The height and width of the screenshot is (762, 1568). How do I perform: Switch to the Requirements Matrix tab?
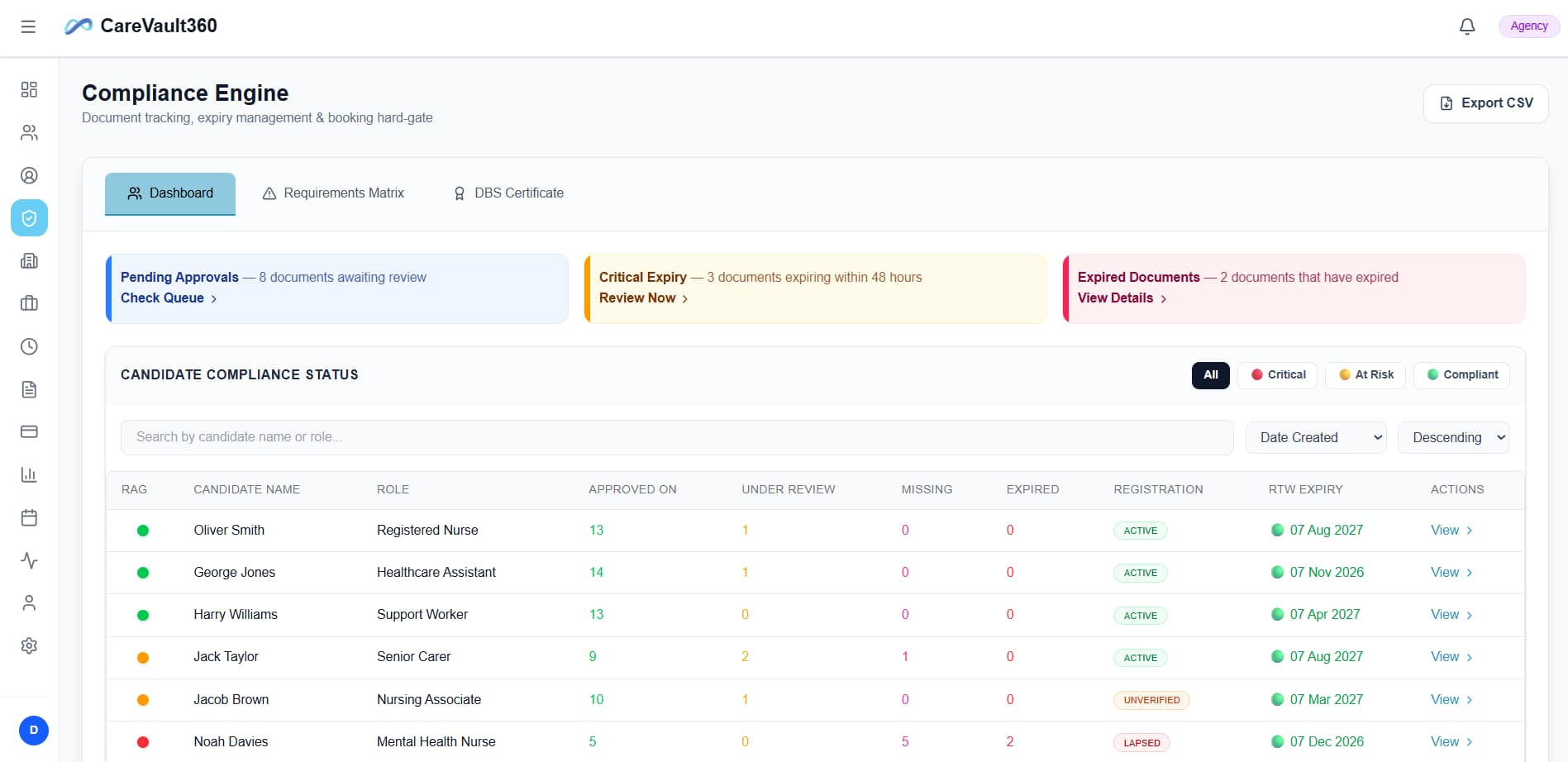click(x=333, y=193)
